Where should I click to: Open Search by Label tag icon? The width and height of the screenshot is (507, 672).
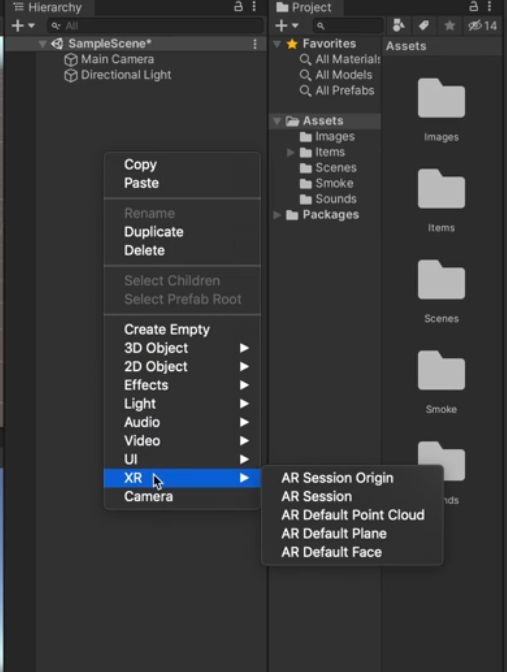coord(424,26)
